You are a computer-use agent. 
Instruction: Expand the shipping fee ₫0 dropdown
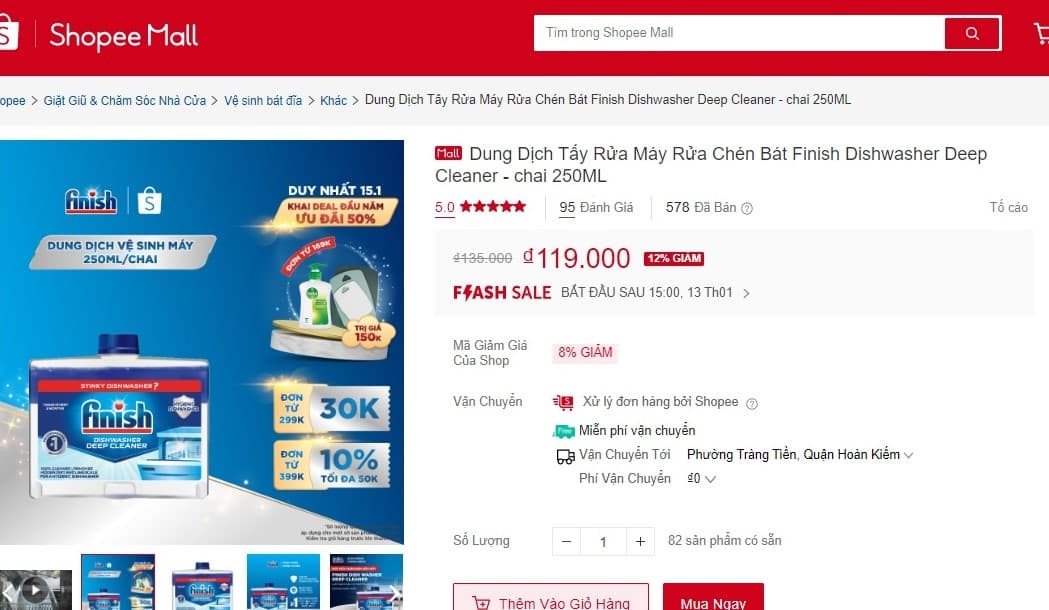point(702,479)
